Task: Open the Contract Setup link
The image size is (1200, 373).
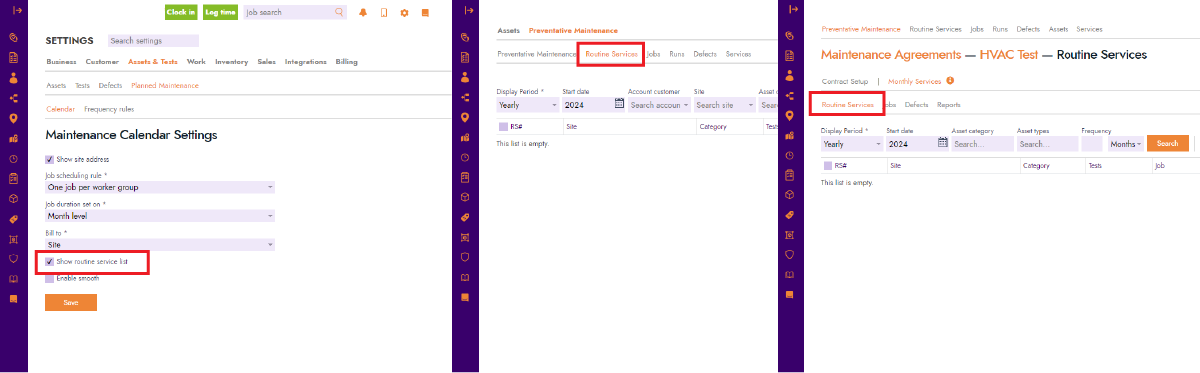Action: (845, 81)
